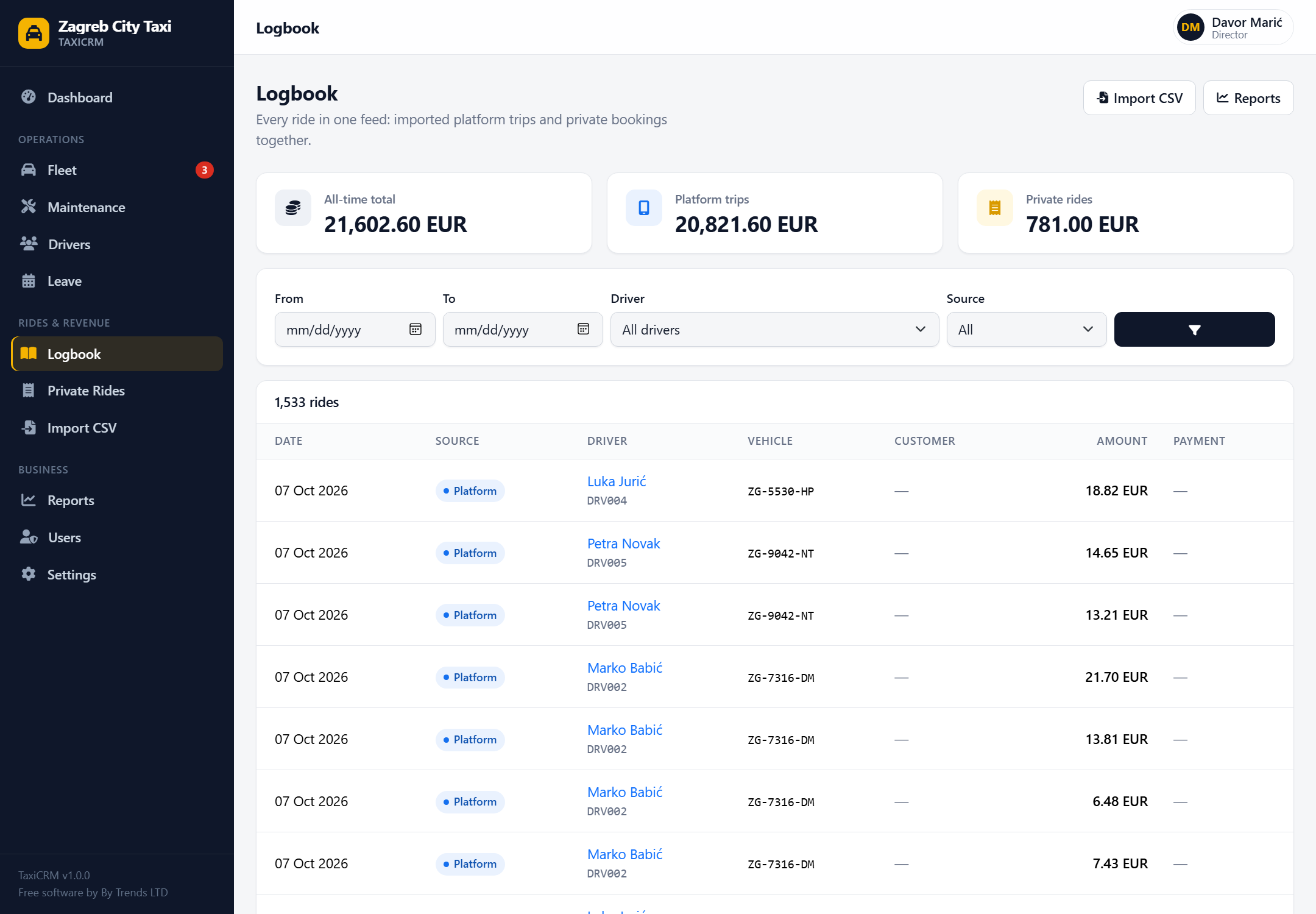Image resolution: width=1316 pixels, height=914 pixels.
Task: Click the Platform trips phone icon
Action: point(644,208)
